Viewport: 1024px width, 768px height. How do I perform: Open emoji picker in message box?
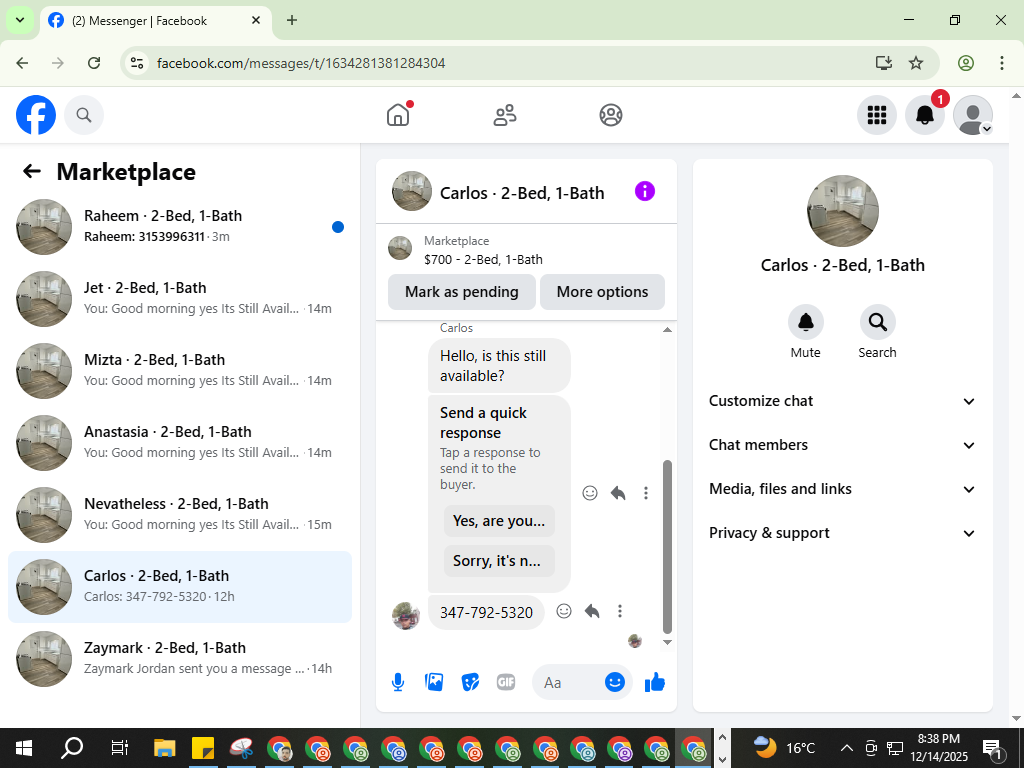[x=615, y=682]
